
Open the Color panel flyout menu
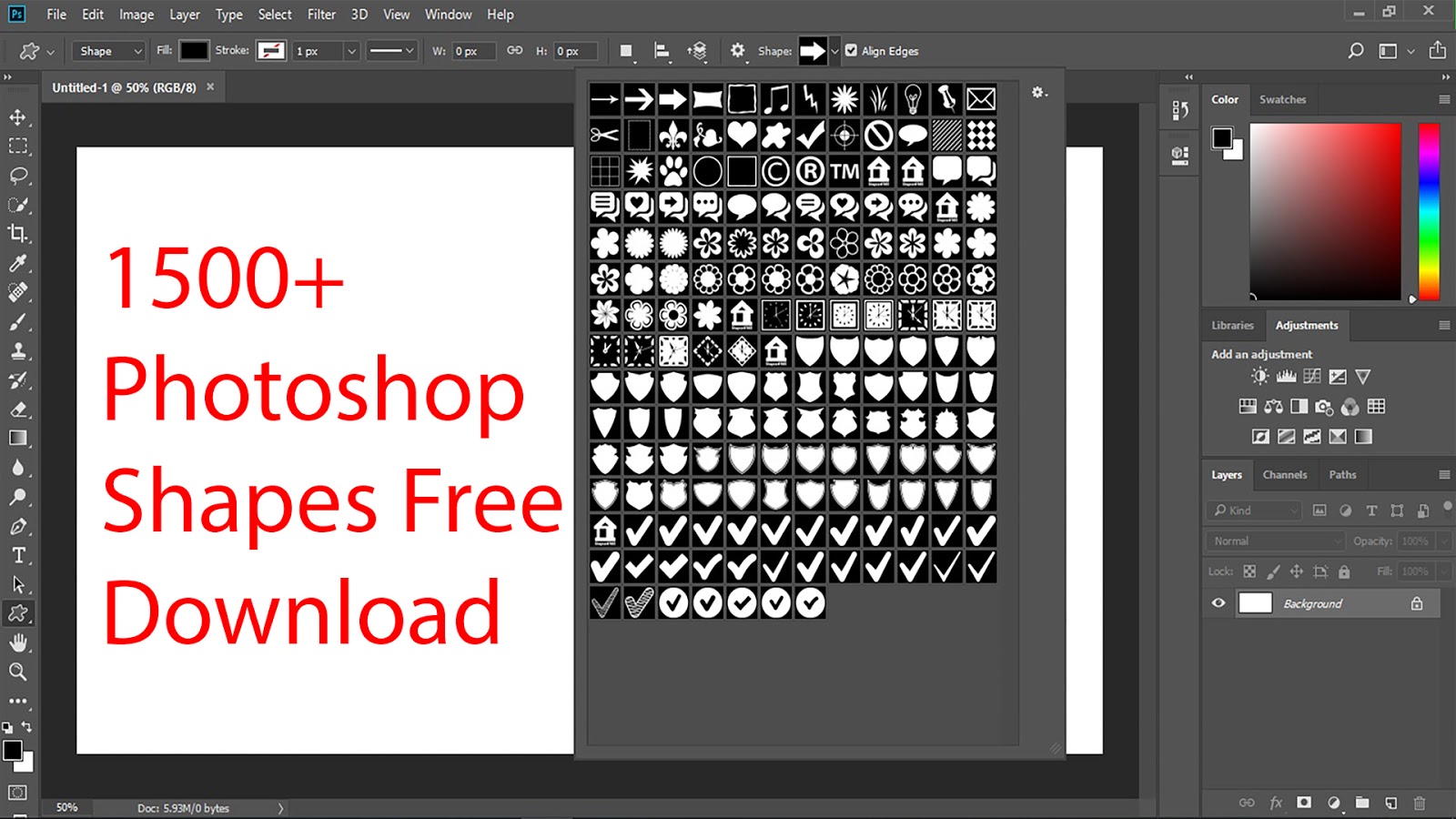tap(1444, 99)
